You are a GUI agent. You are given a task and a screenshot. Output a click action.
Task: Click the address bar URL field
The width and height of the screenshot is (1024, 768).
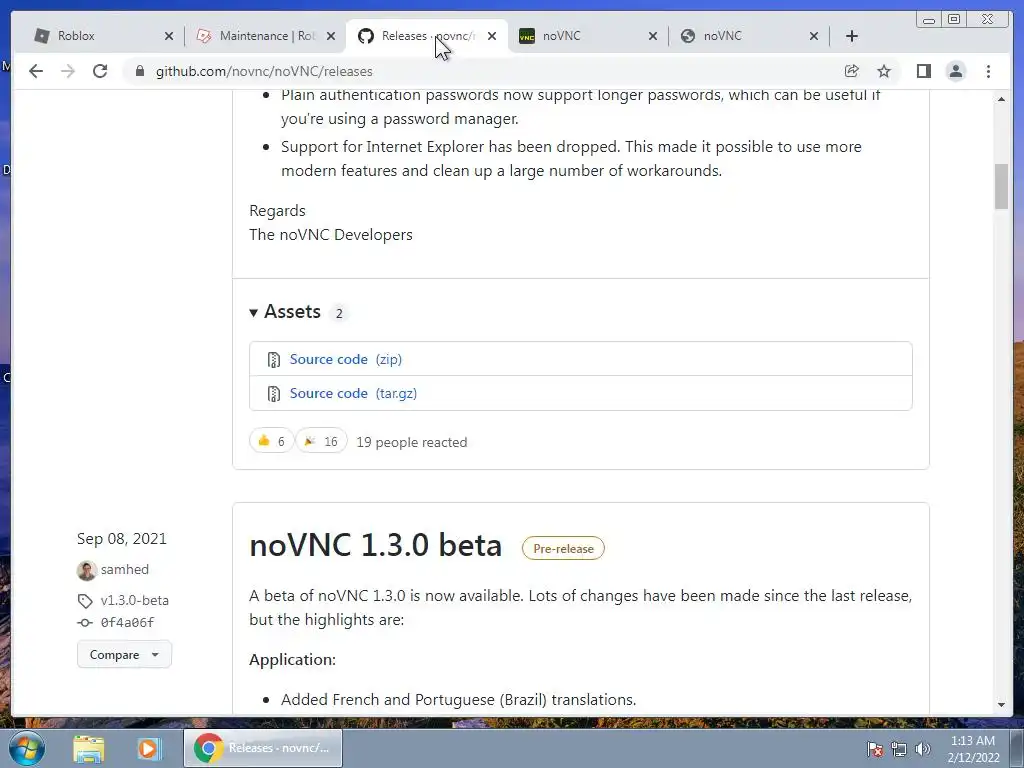pos(483,71)
